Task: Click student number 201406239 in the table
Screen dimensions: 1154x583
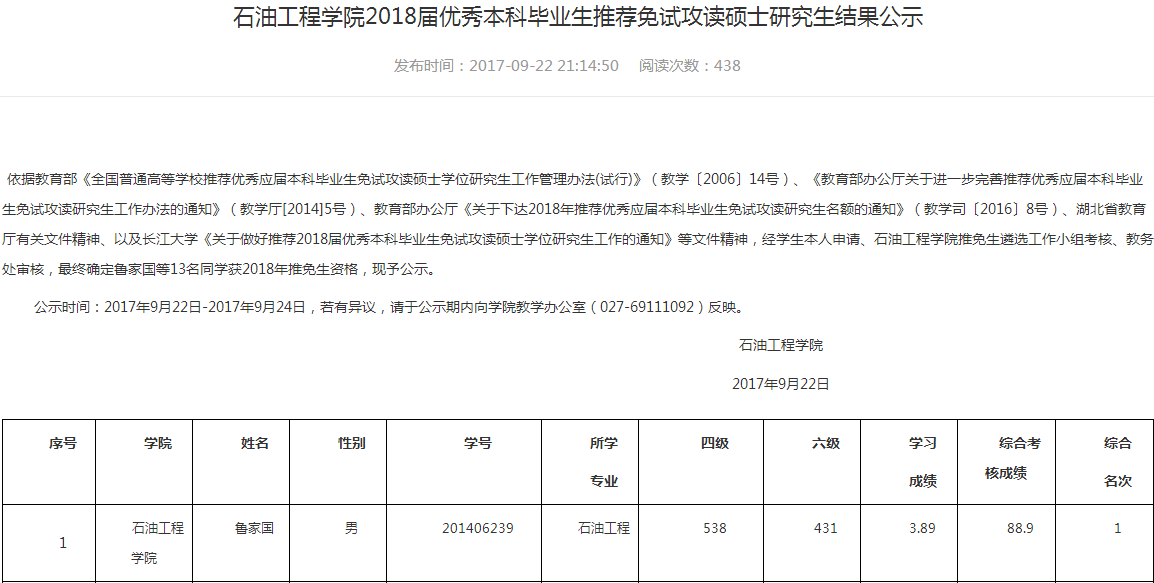Action: click(x=477, y=528)
